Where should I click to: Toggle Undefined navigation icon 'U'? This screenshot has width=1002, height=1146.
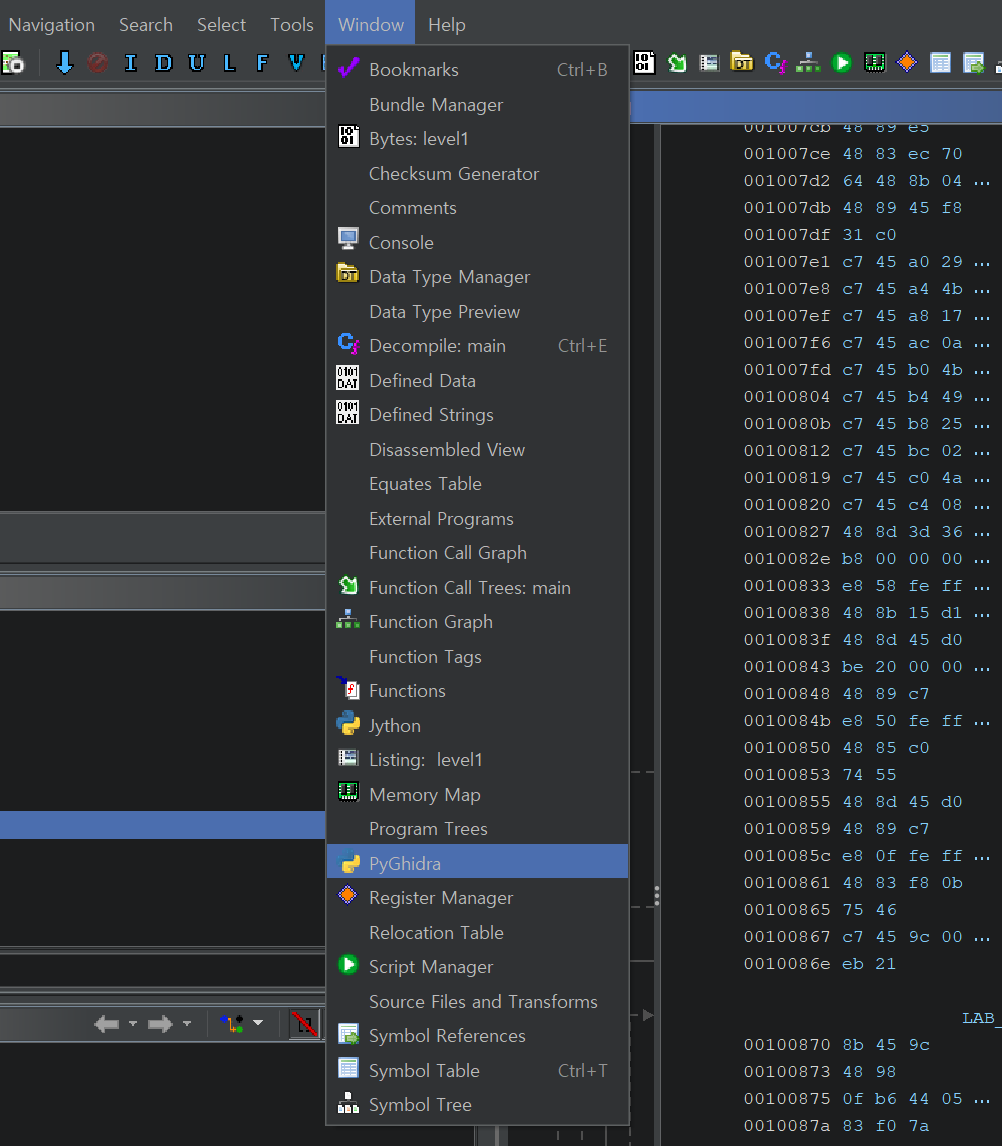point(196,63)
